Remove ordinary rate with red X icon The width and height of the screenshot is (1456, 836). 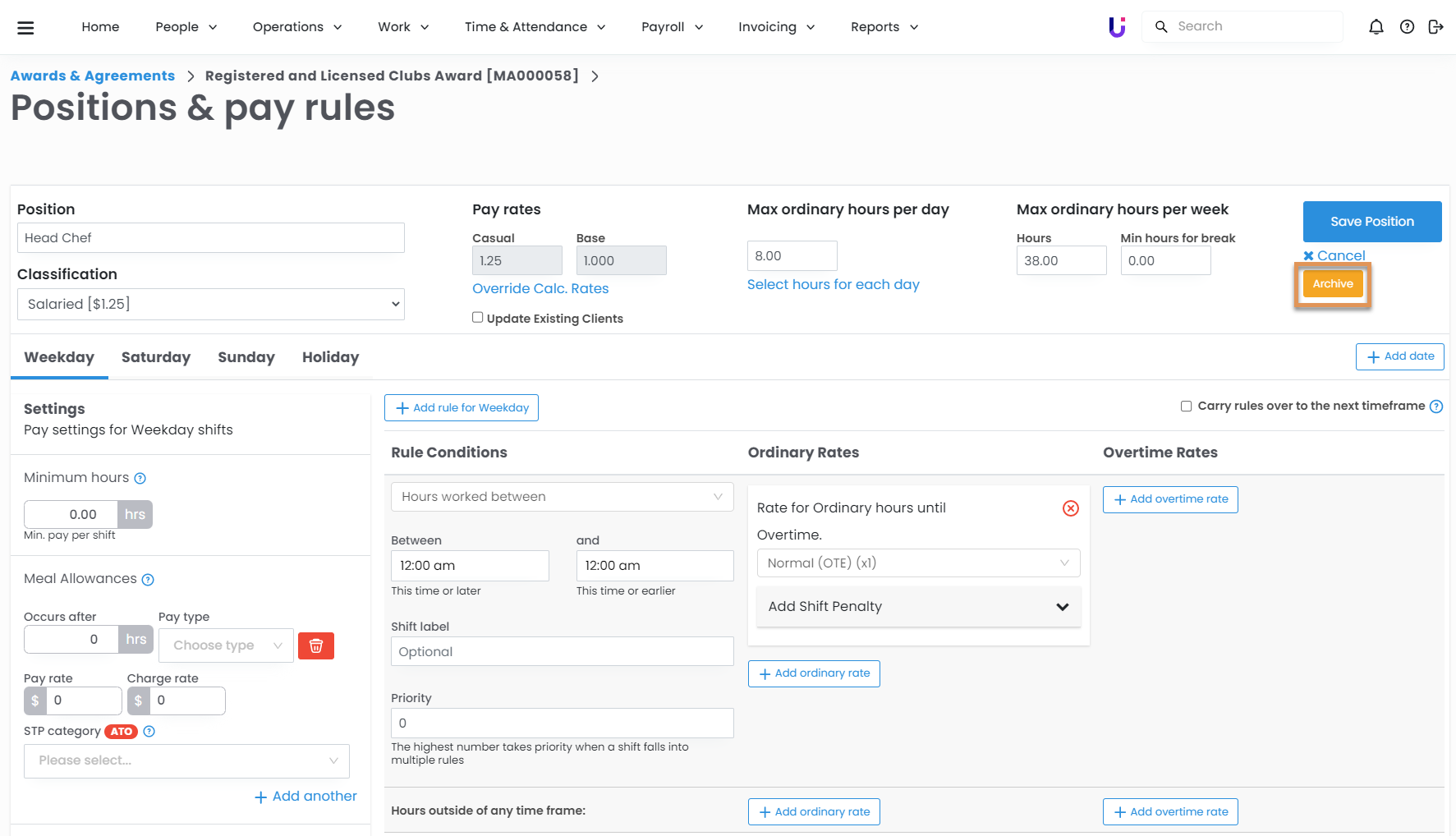(1070, 508)
